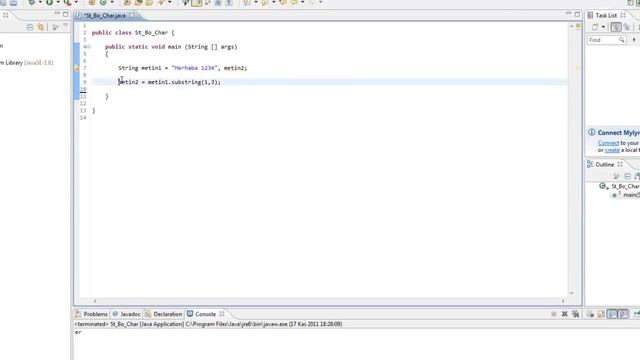Click the Debug launch icon in toolbar

pyautogui.click(x=32, y=2)
